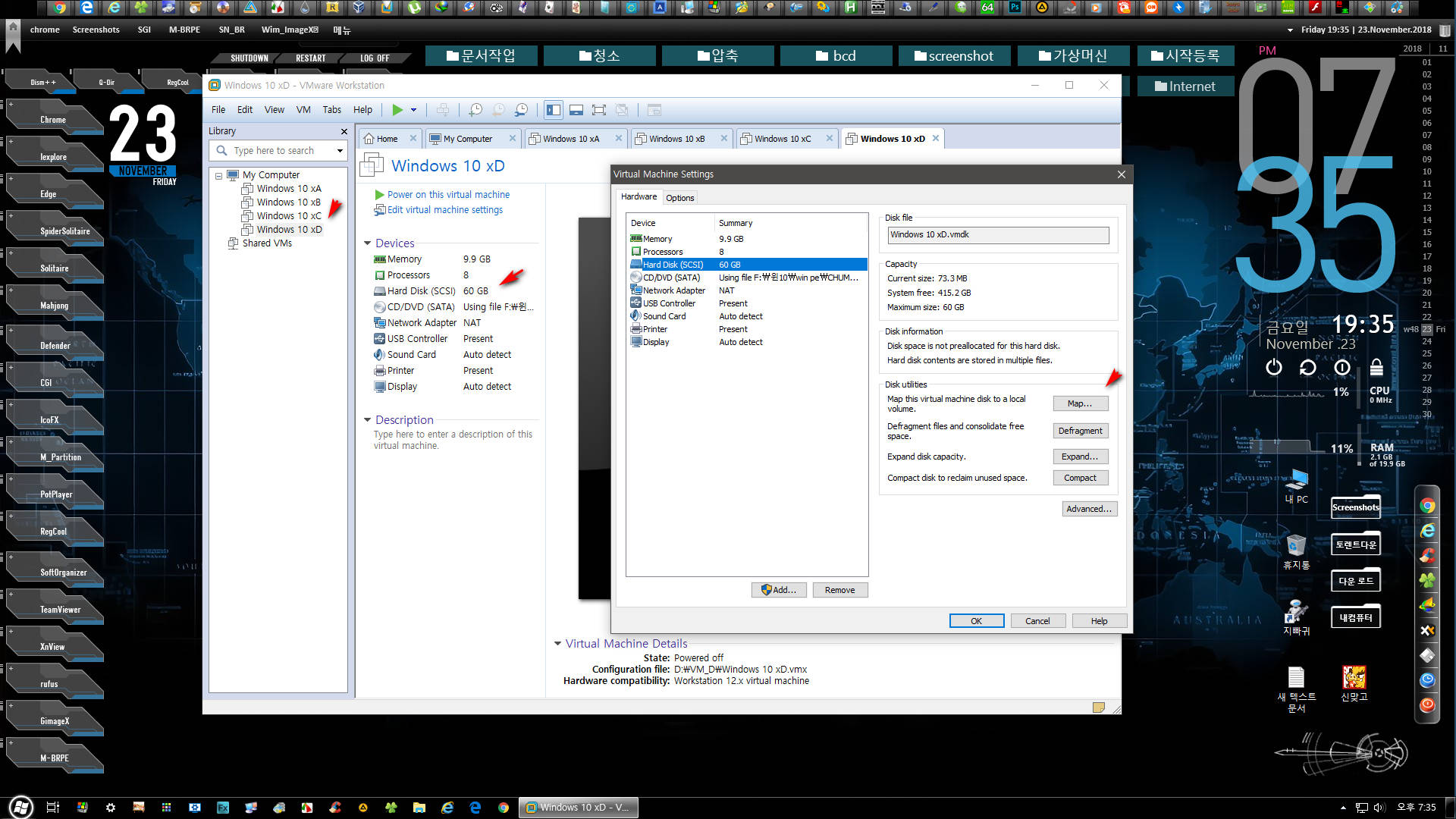Confirm settings with OK button
1456x819 pixels.
(976, 621)
